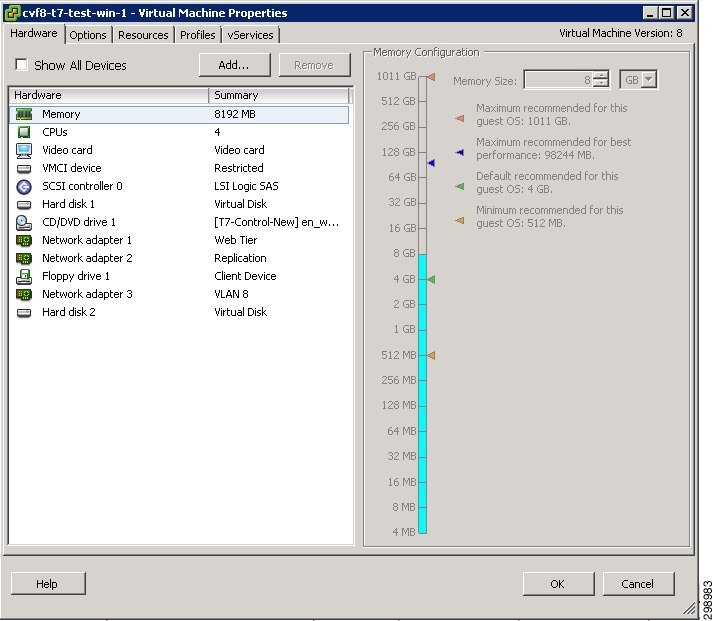Click the Add... button
Image resolution: width=714 pixels, height=621 pixels.
[x=234, y=65]
